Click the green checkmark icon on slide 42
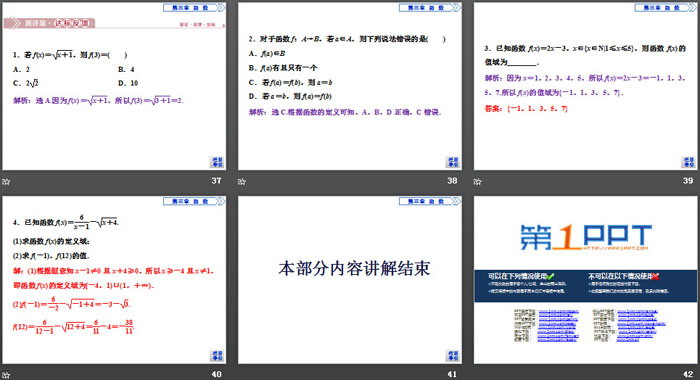This screenshot has width=700, height=380. 550,276
